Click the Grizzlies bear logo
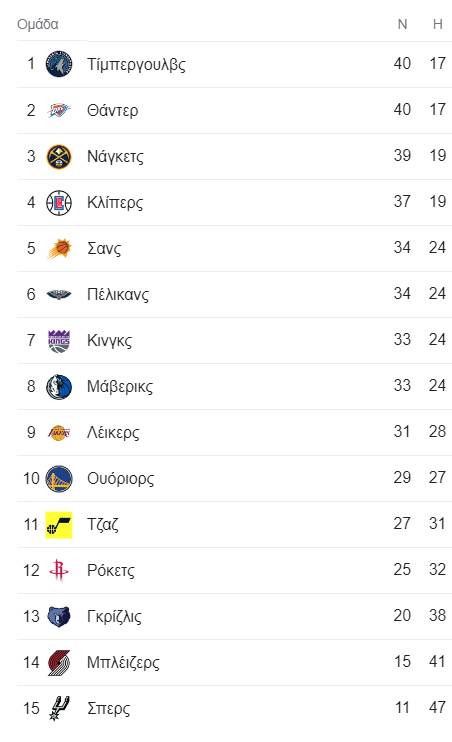The width and height of the screenshot is (452, 742). pos(59,616)
